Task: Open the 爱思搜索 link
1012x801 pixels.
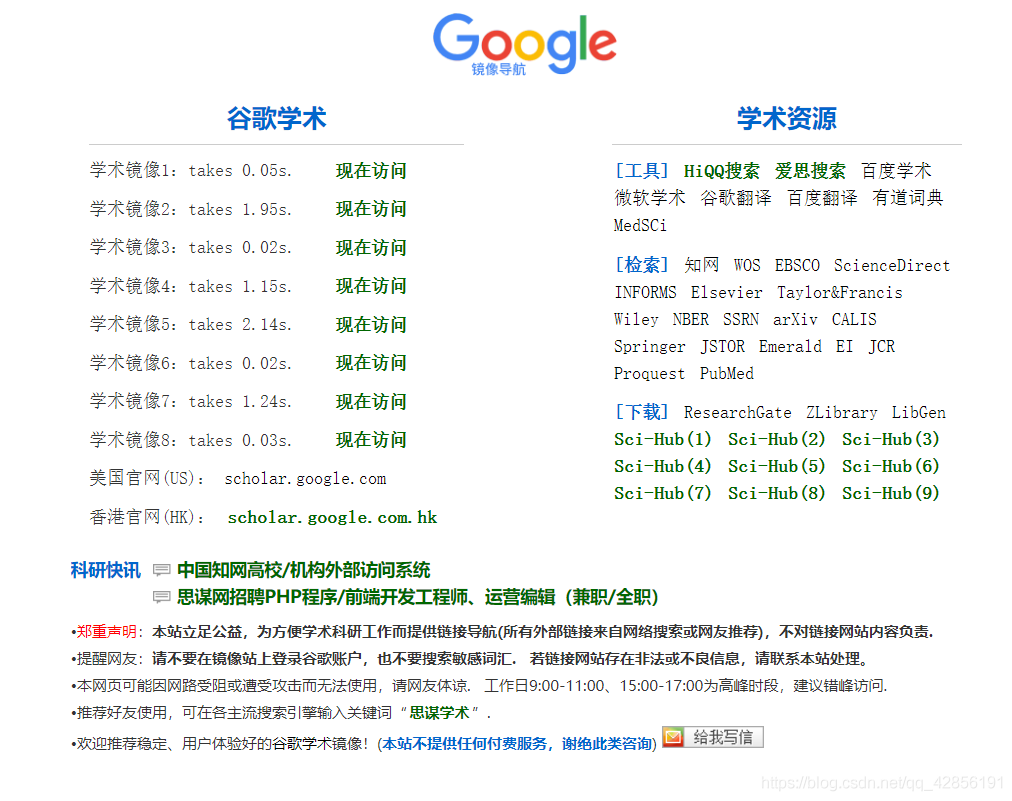Action: tap(810, 171)
